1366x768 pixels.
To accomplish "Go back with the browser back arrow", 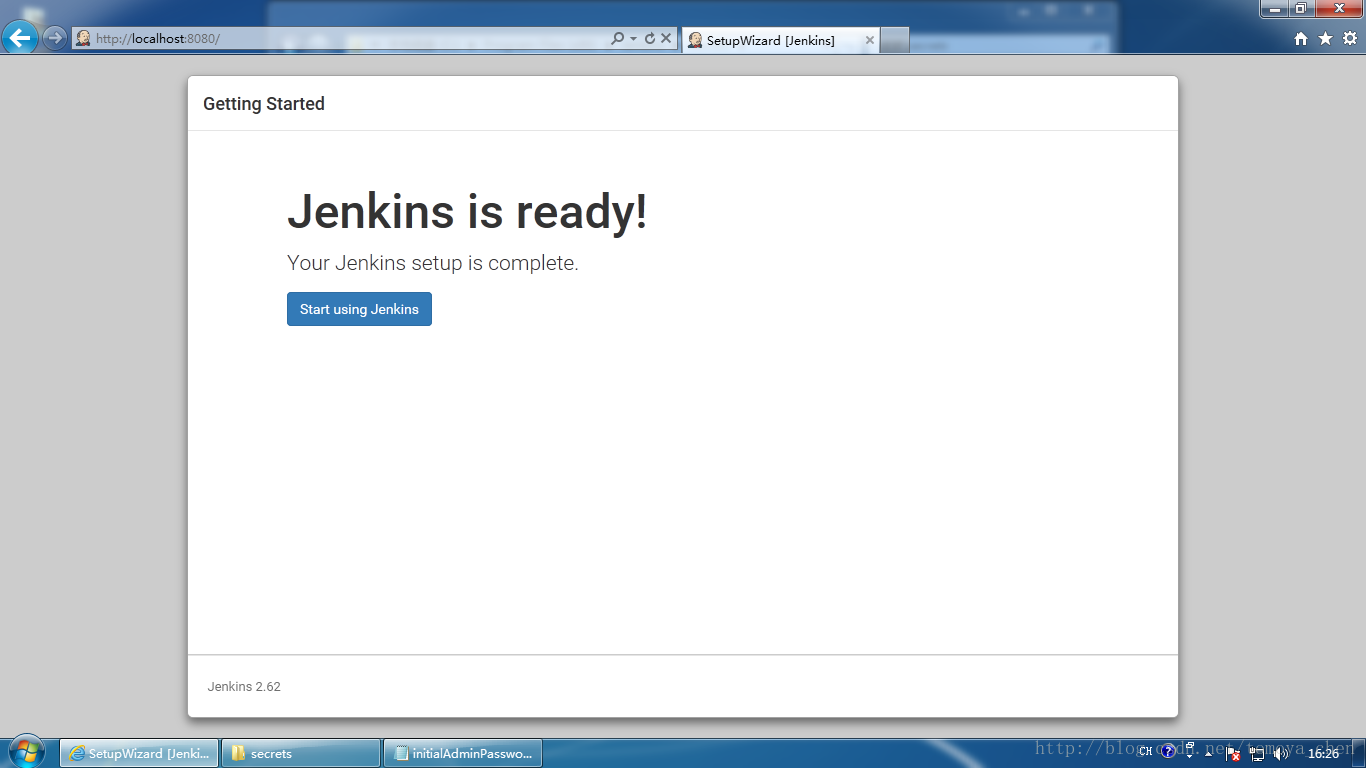I will [20, 38].
